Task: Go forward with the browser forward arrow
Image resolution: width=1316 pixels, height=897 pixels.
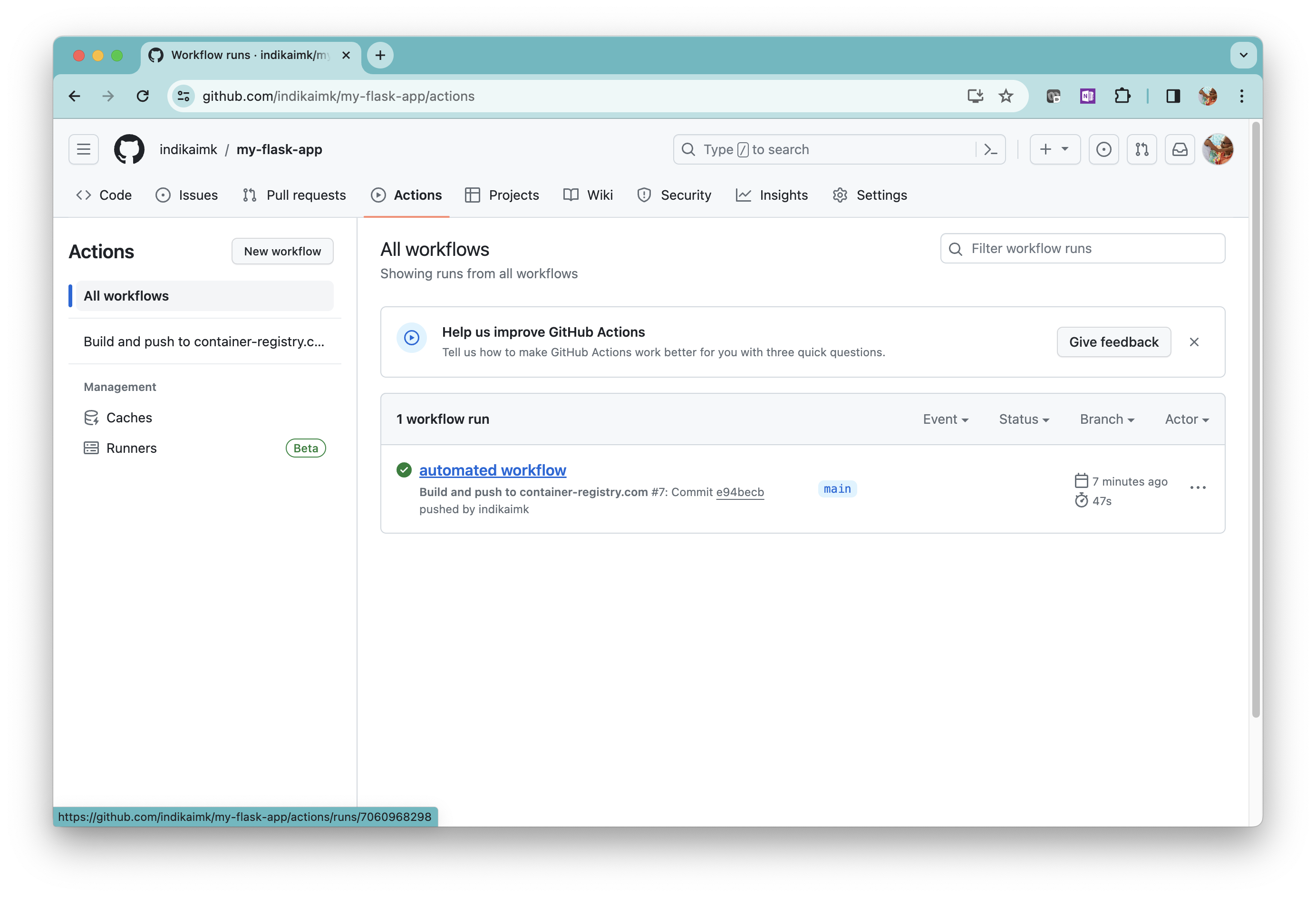Action: point(107,97)
